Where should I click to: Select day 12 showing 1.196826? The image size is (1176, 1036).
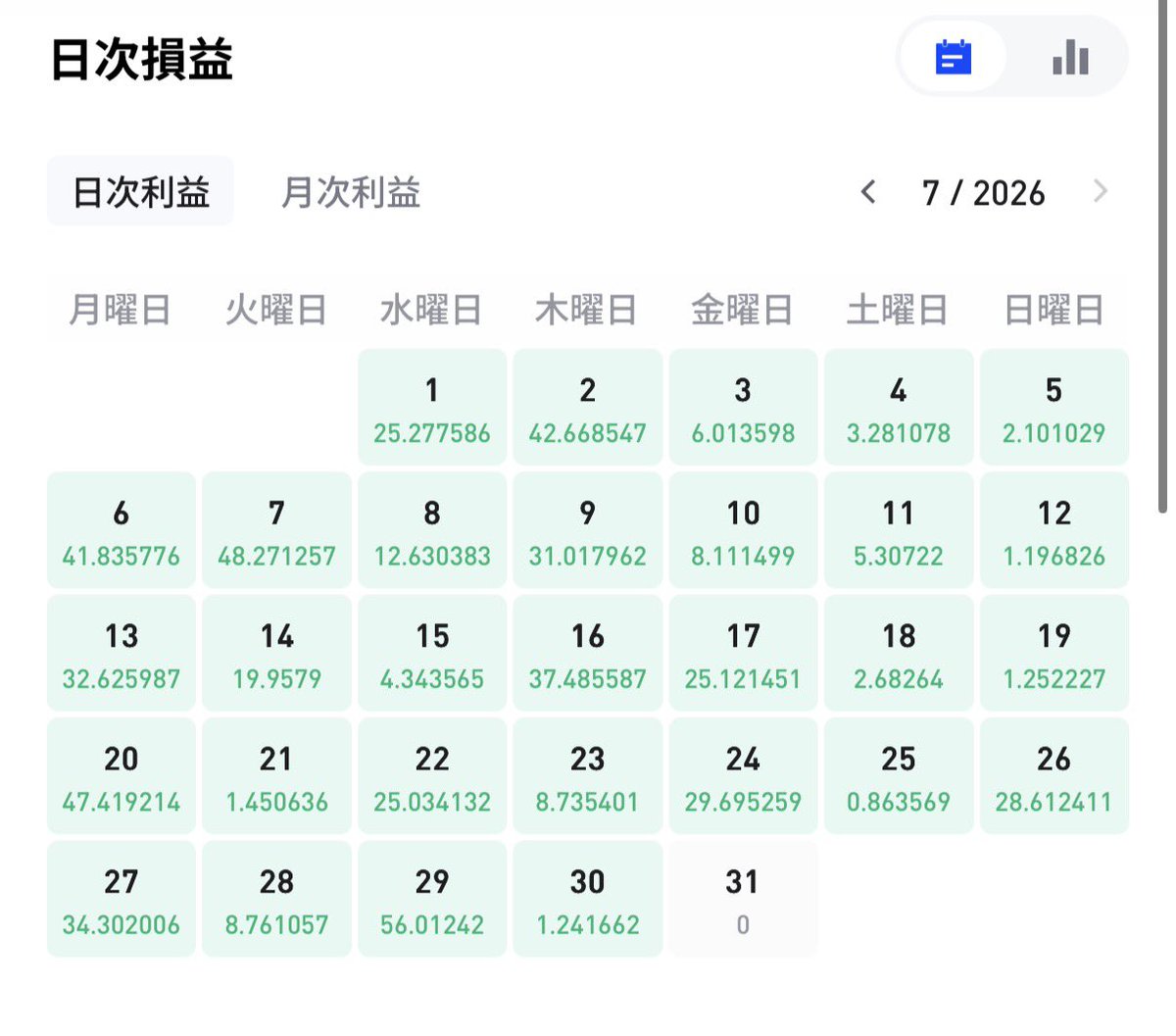point(1054,530)
